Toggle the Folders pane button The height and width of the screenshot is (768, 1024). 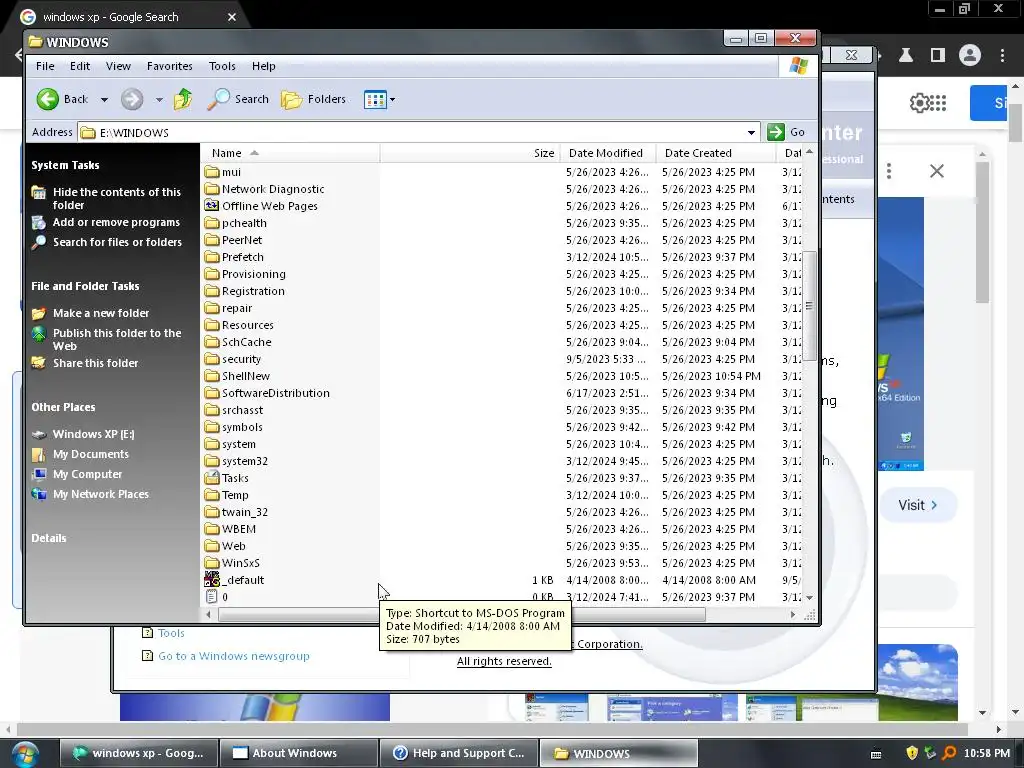point(313,99)
